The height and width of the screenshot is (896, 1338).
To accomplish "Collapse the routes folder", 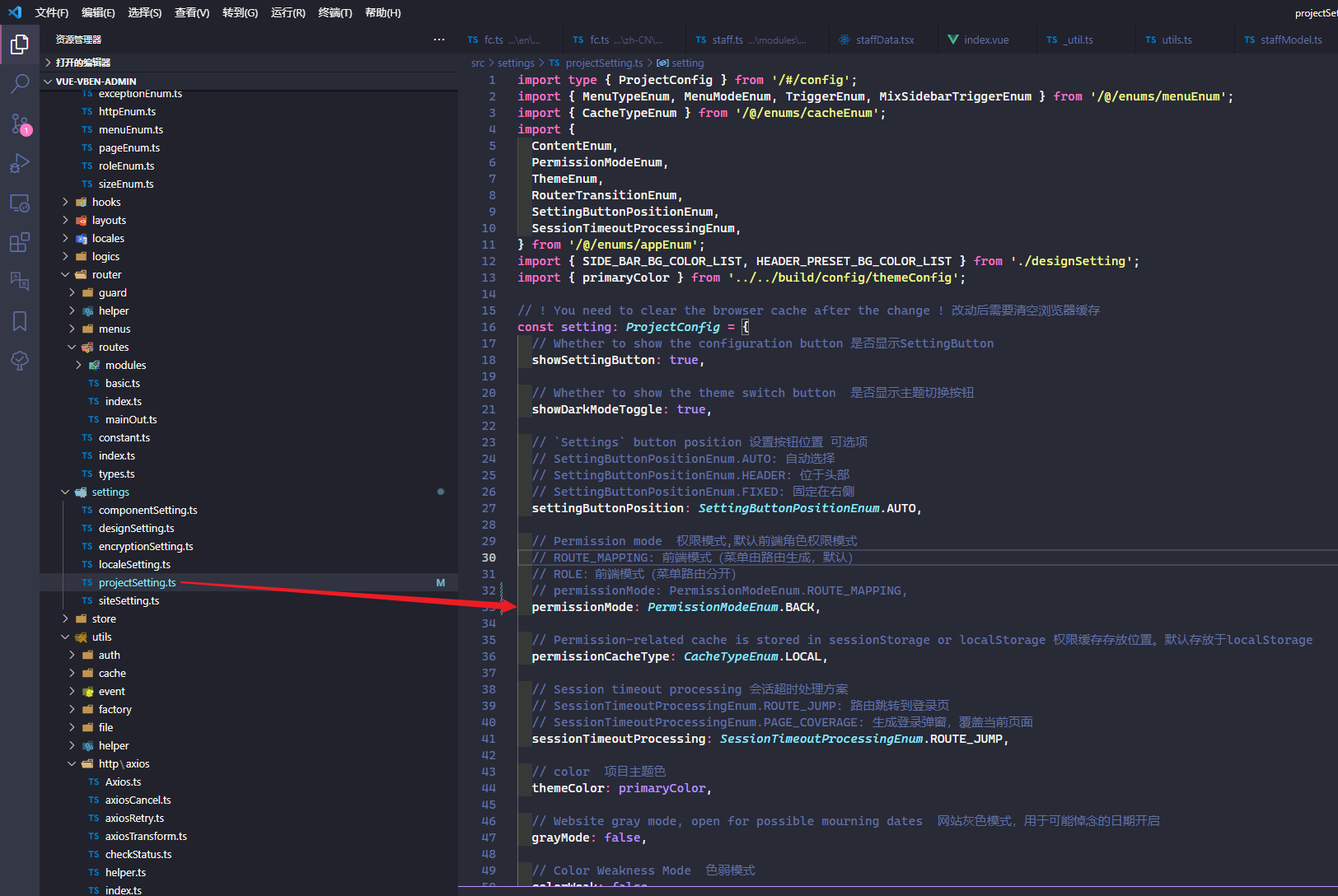I will coord(249,347).
